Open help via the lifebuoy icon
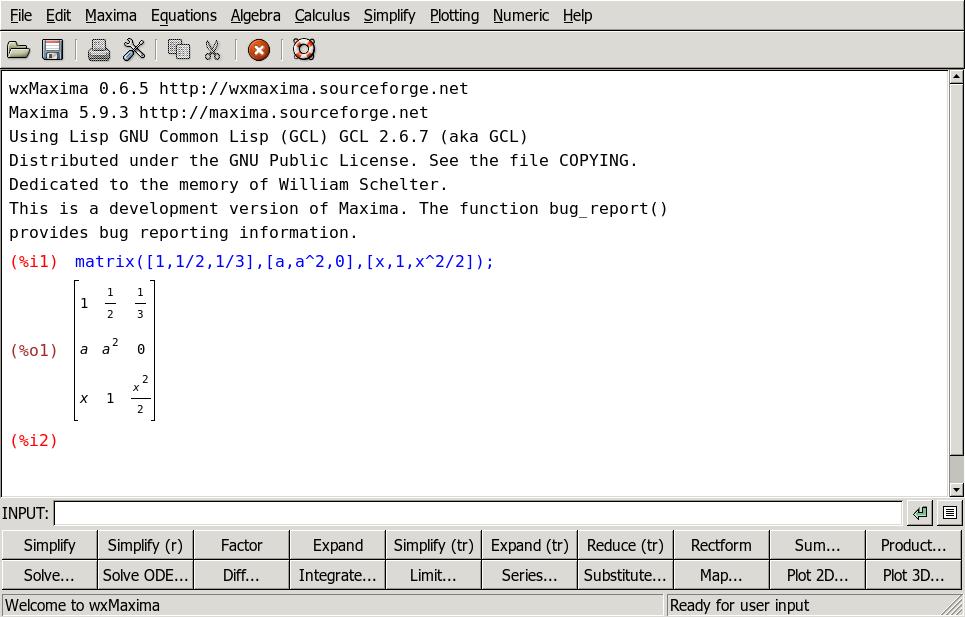Viewport: 965px width, 617px height. [x=304, y=50]
